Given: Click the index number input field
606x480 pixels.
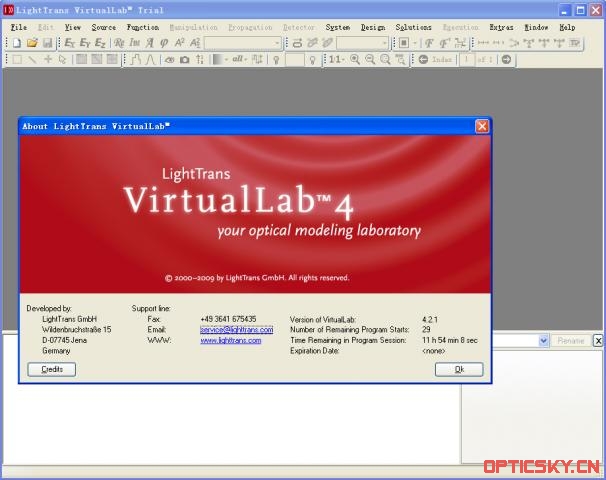Looking at the screenshot, I should click(466, 59).
